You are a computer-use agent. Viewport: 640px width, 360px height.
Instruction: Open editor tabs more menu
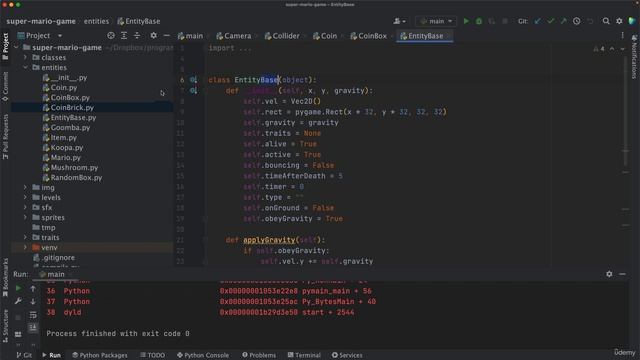(622, 36)
